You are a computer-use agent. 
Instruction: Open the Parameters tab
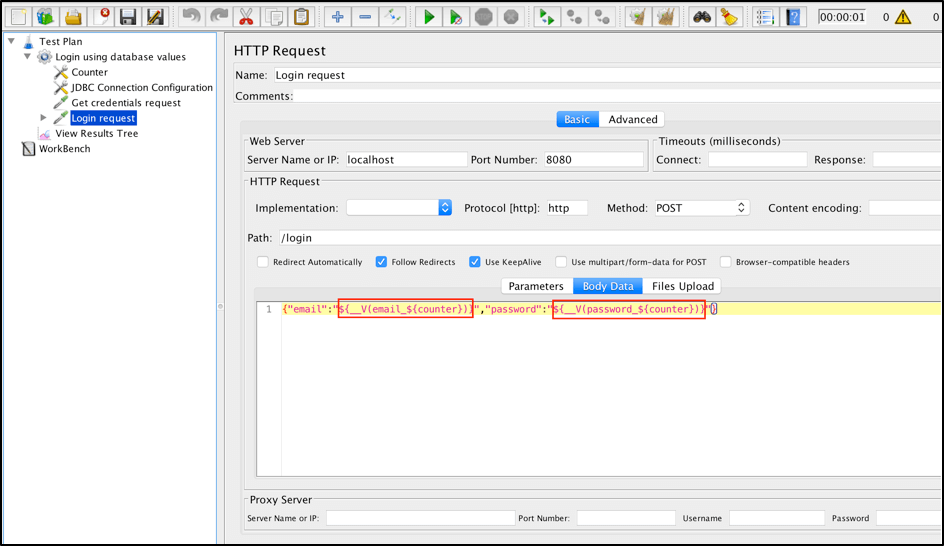tap(536, 286)
